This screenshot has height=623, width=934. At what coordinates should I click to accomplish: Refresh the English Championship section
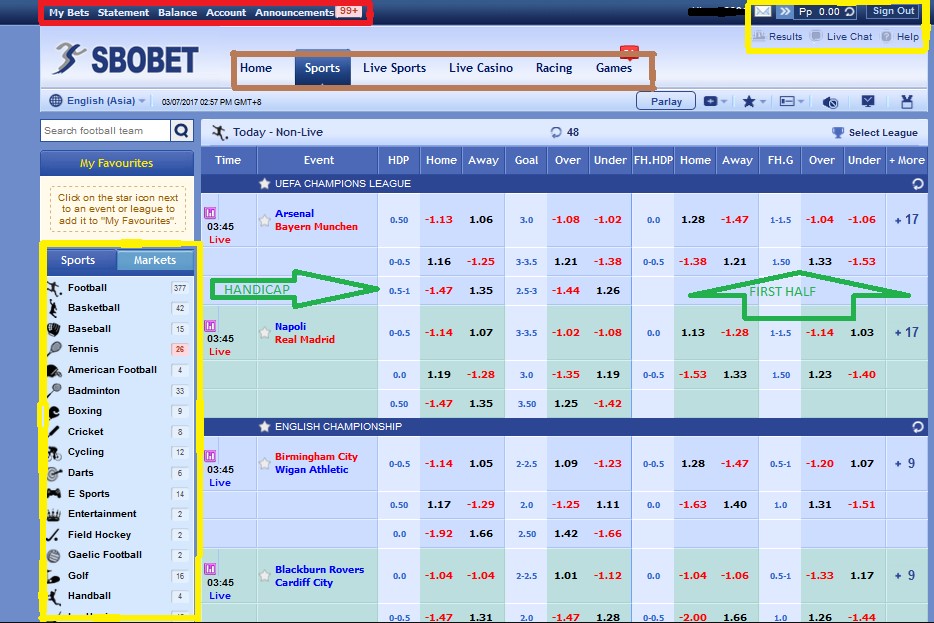pyautogui.click(x=918, y=427)
